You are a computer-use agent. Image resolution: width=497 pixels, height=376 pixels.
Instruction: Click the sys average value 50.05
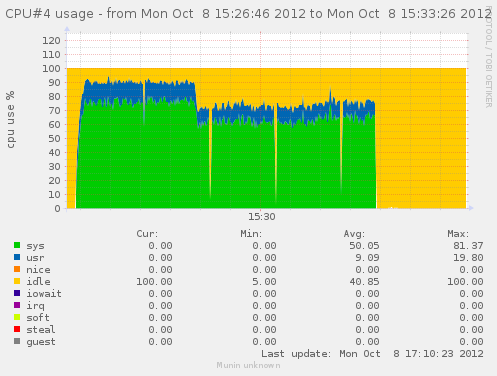364,246
